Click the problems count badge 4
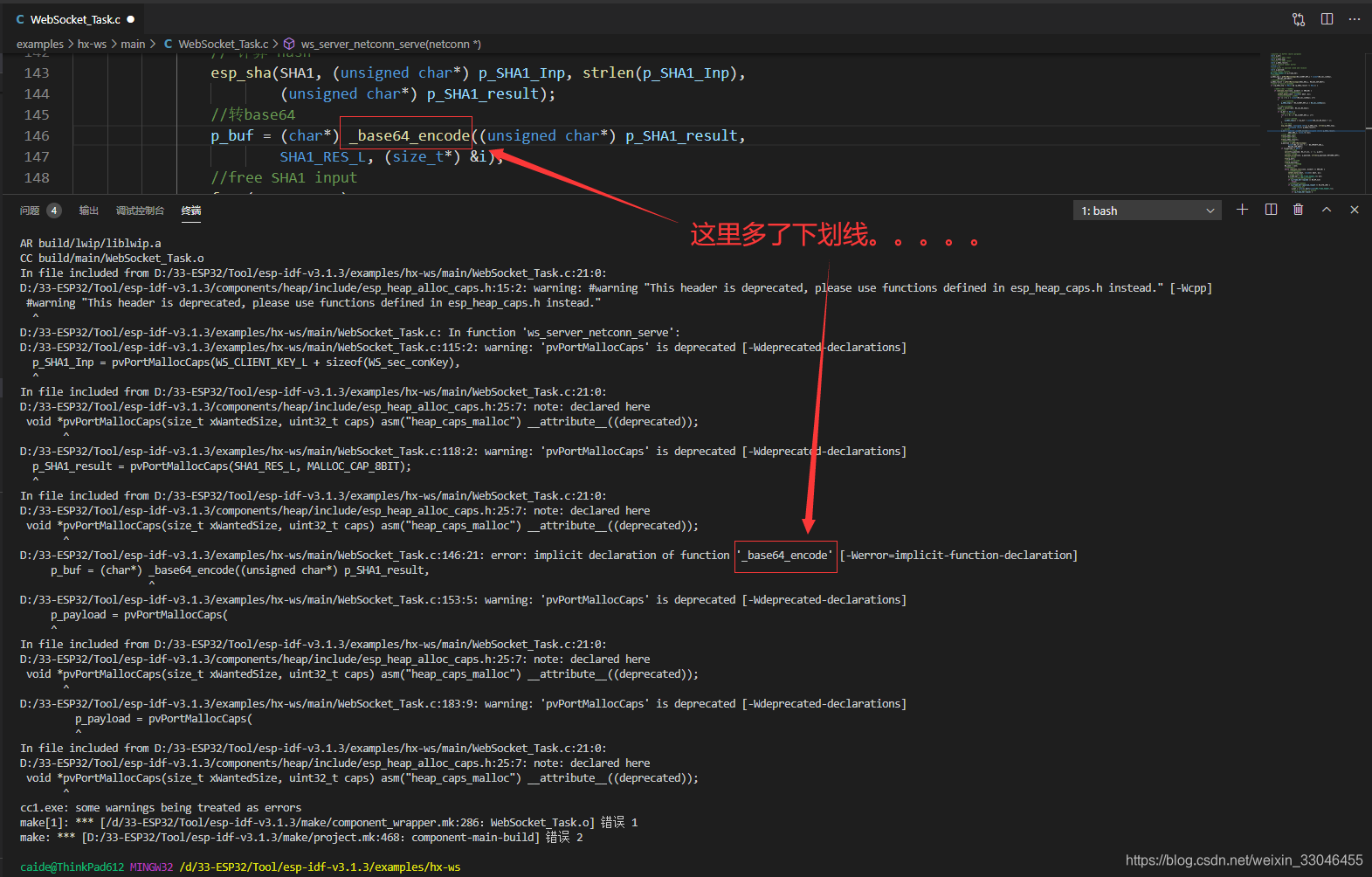1372x877 pixels. click(x=54, y=211)
